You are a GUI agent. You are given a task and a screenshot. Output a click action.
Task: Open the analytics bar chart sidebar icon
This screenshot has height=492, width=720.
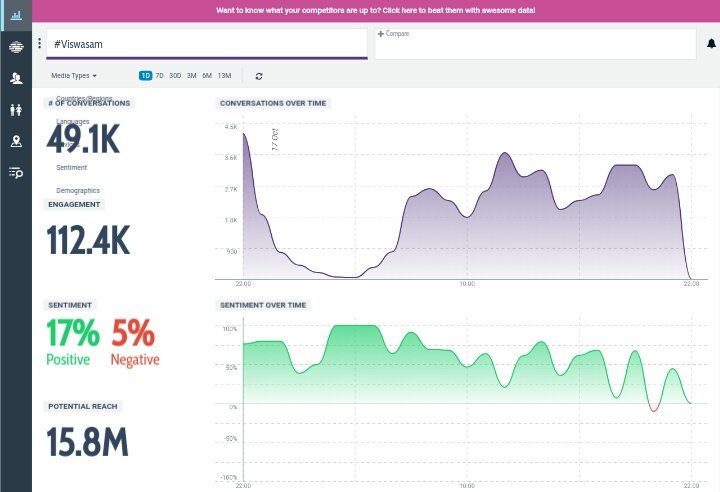pos(16,15)
